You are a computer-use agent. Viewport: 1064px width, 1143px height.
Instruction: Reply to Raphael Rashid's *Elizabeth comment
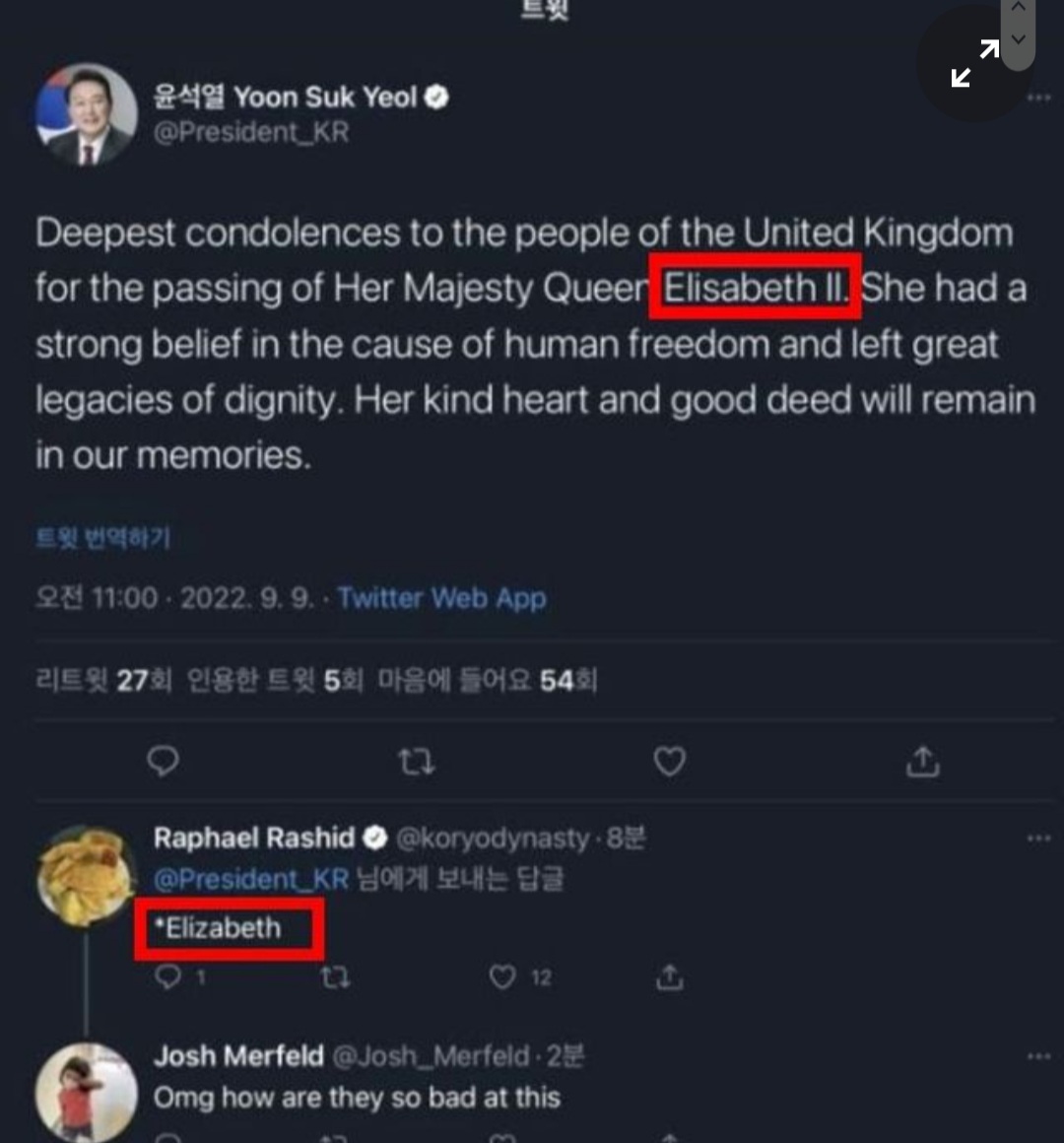click(169, 976)
